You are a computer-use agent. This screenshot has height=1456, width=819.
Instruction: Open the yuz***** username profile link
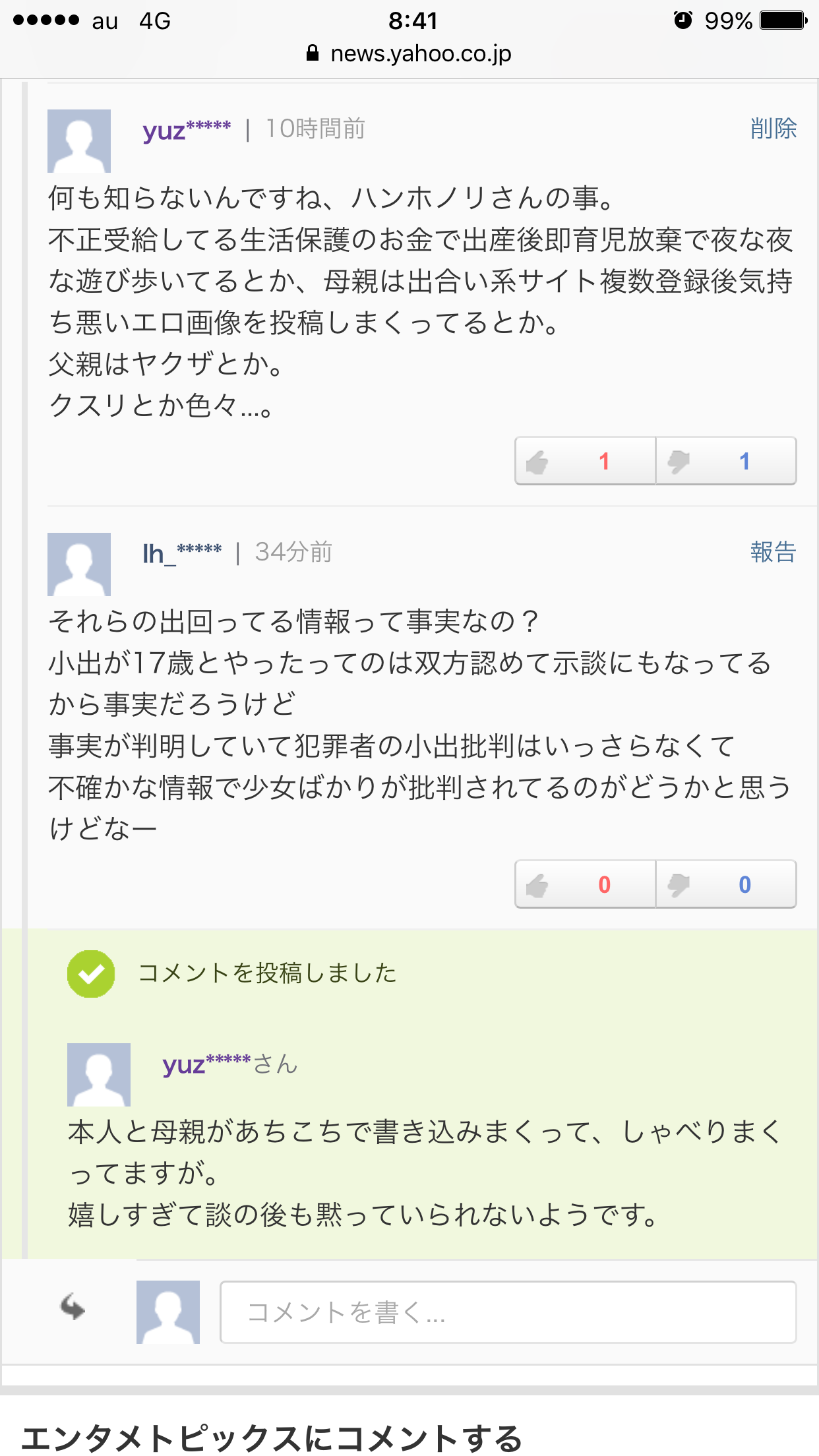pos(187,130)
